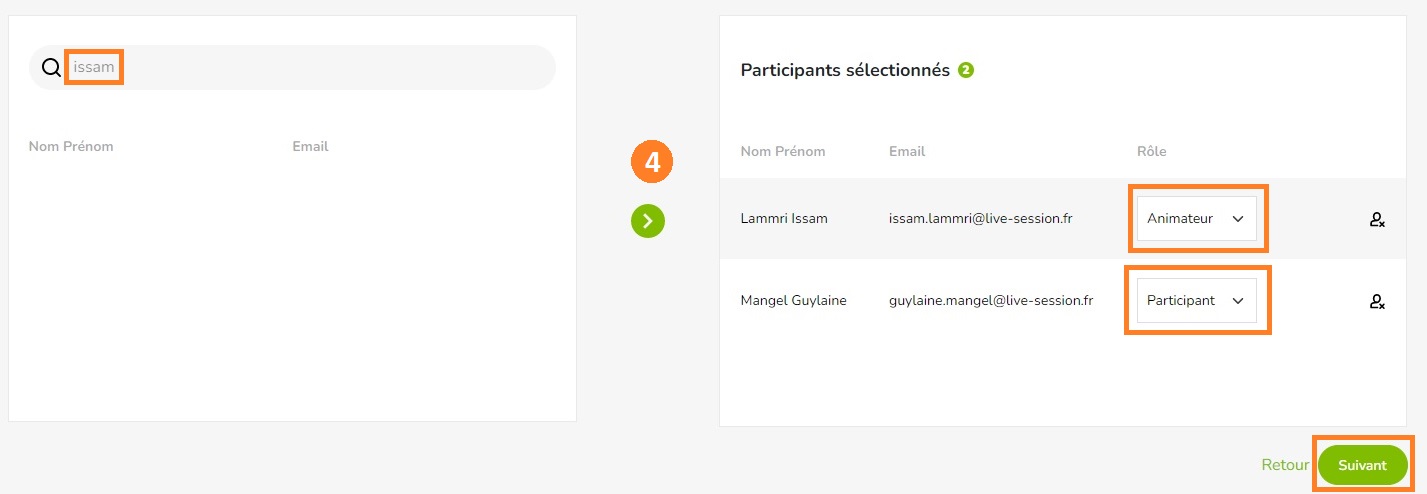Remove Mangel Guylaine using the user-x icon
Viewport: 1427px width, 494px height.
click(x=1377, y=301)
